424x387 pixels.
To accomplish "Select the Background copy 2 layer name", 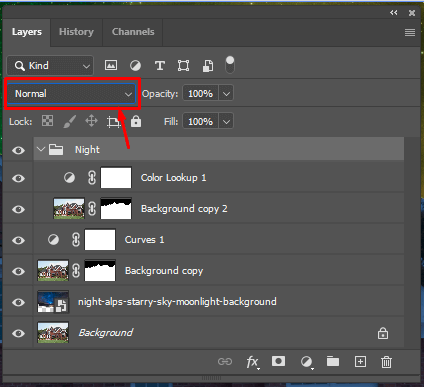I will 184,209.
